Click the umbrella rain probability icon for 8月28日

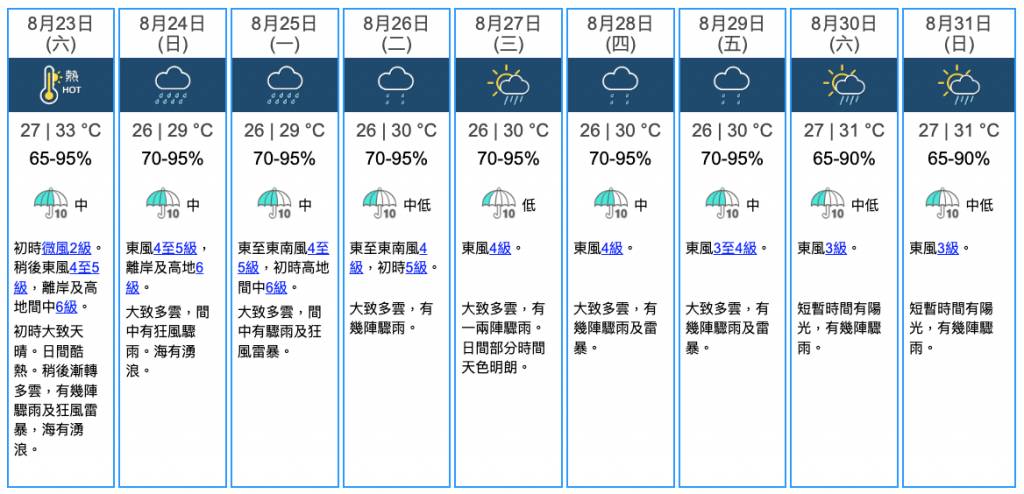coord(611,204)
